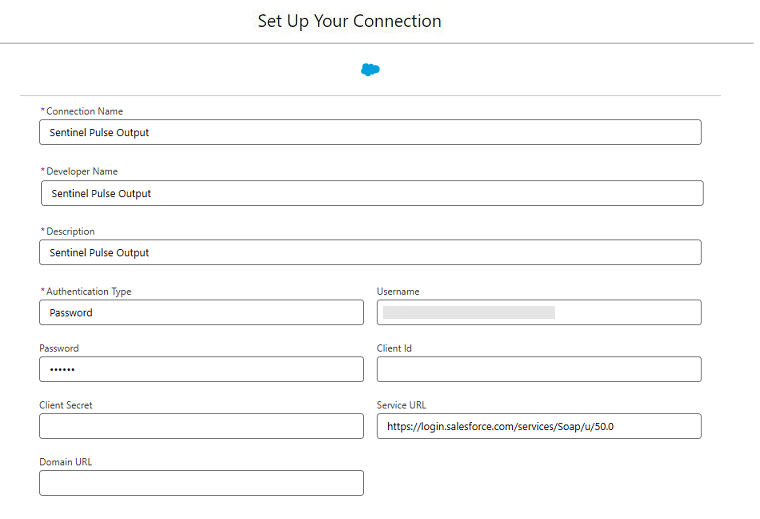760x519 pixels.
Task: Focus the empty Client Id field
Action: point(539,369)
